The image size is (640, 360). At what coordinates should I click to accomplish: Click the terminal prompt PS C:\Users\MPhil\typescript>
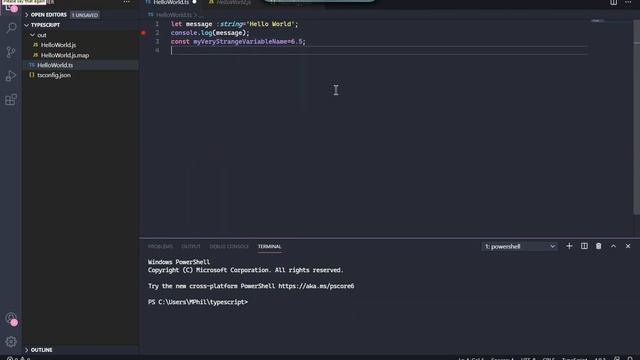(198, 302)
